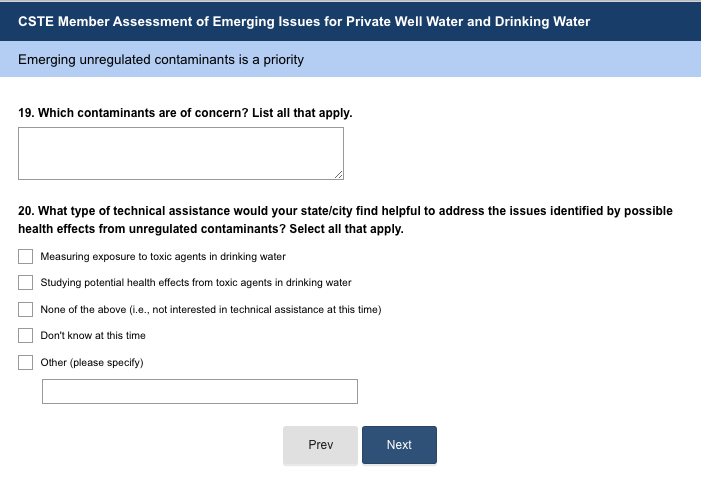Check the Measuring exposure to toxic agents box
The height and width of the screenshot is (494, 701).
click(26, 257)
